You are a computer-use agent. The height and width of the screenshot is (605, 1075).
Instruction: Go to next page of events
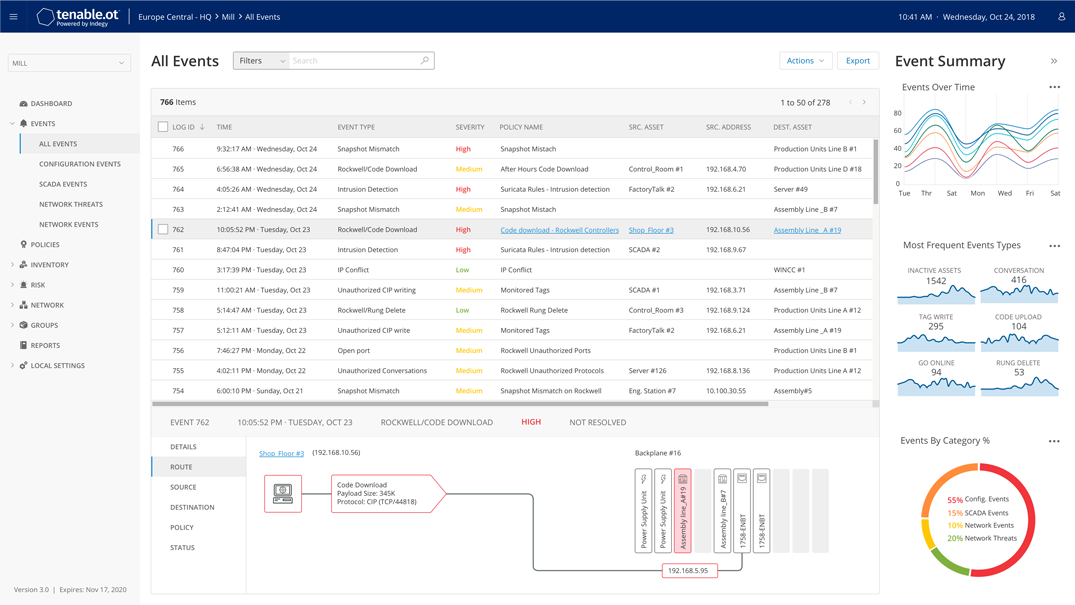point(864,102)
